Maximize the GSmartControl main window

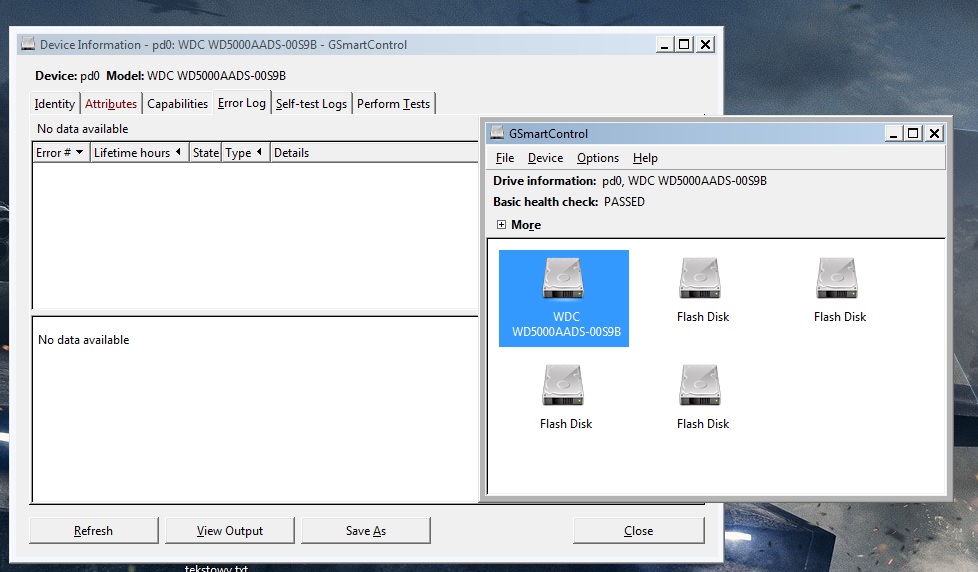[913, 133]
